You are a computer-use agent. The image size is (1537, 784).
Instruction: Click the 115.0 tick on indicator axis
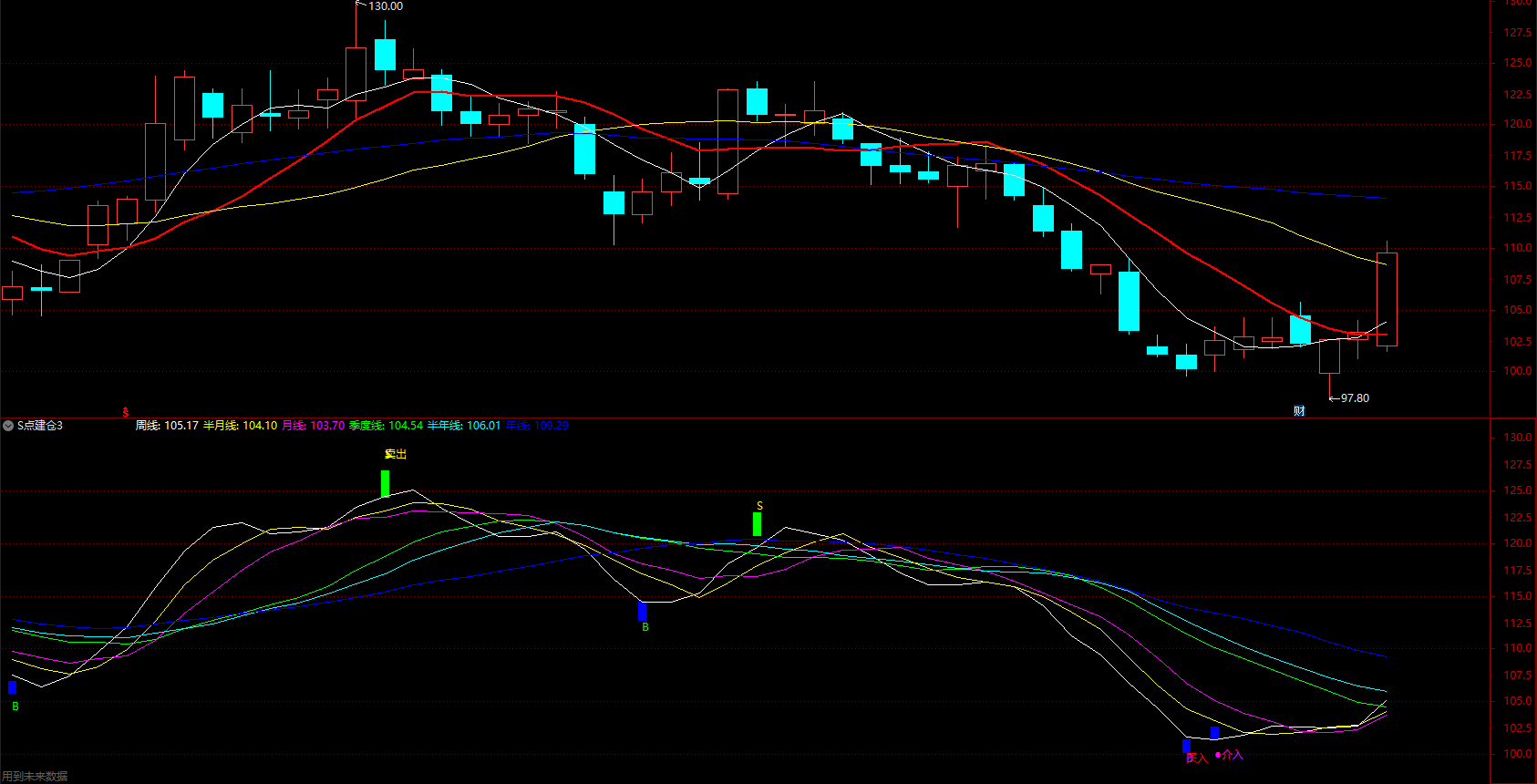point(1518,596)
